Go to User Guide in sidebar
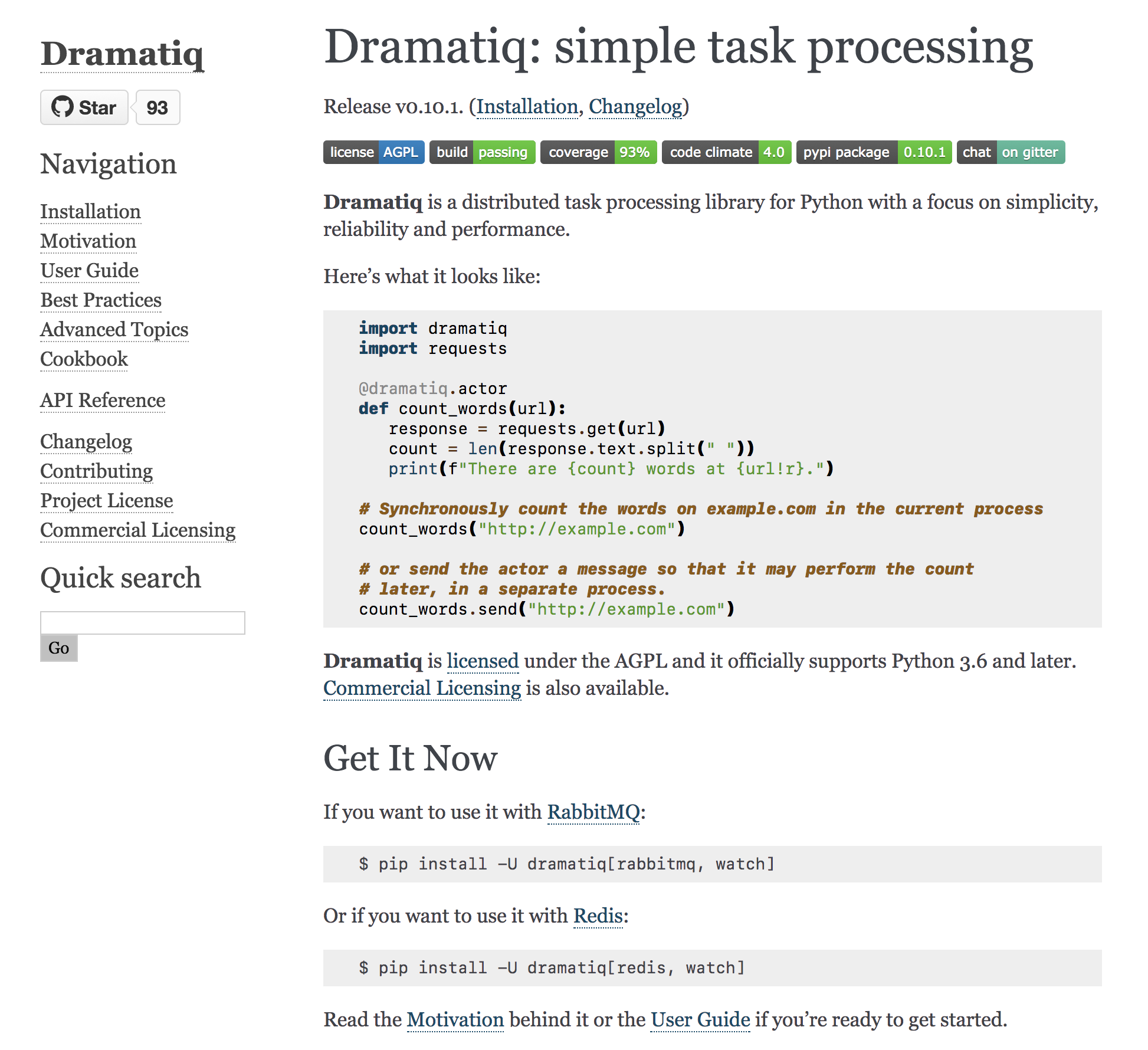The width and height of the screenshot is (1148, 1050). 89,271
